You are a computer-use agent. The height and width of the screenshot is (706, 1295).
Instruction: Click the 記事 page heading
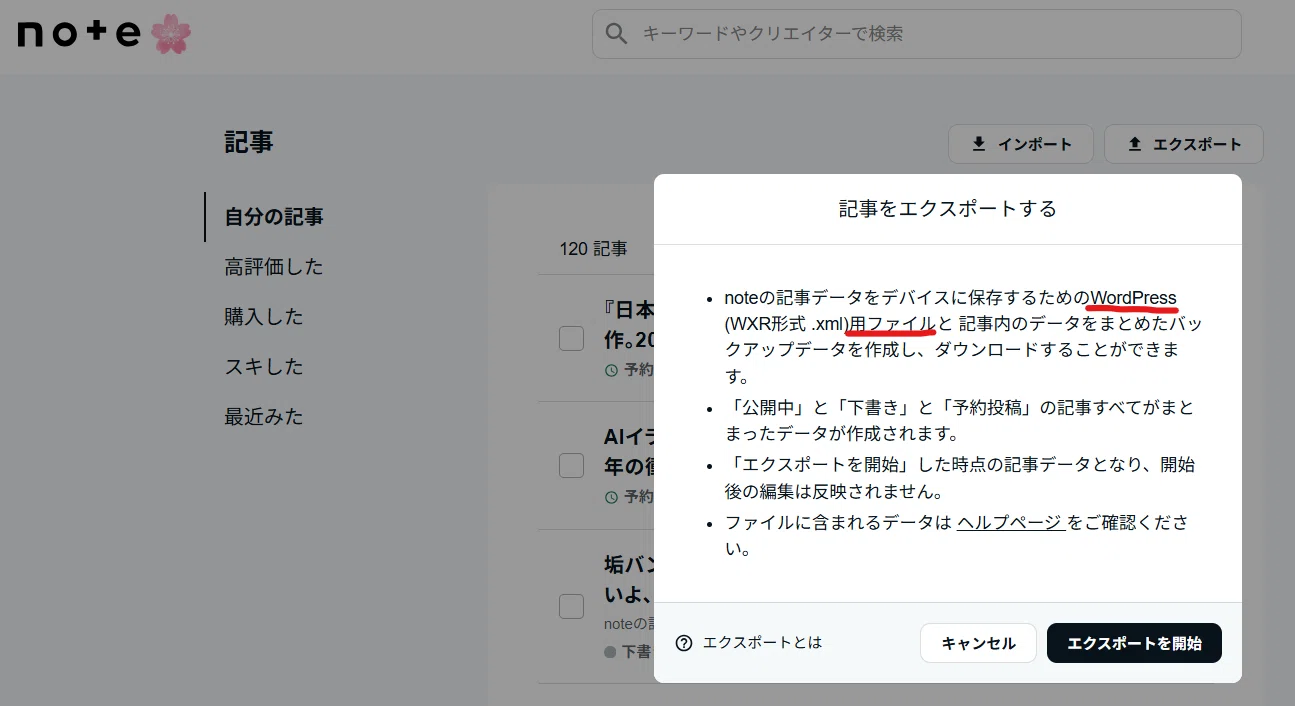(x=249, y=143)
